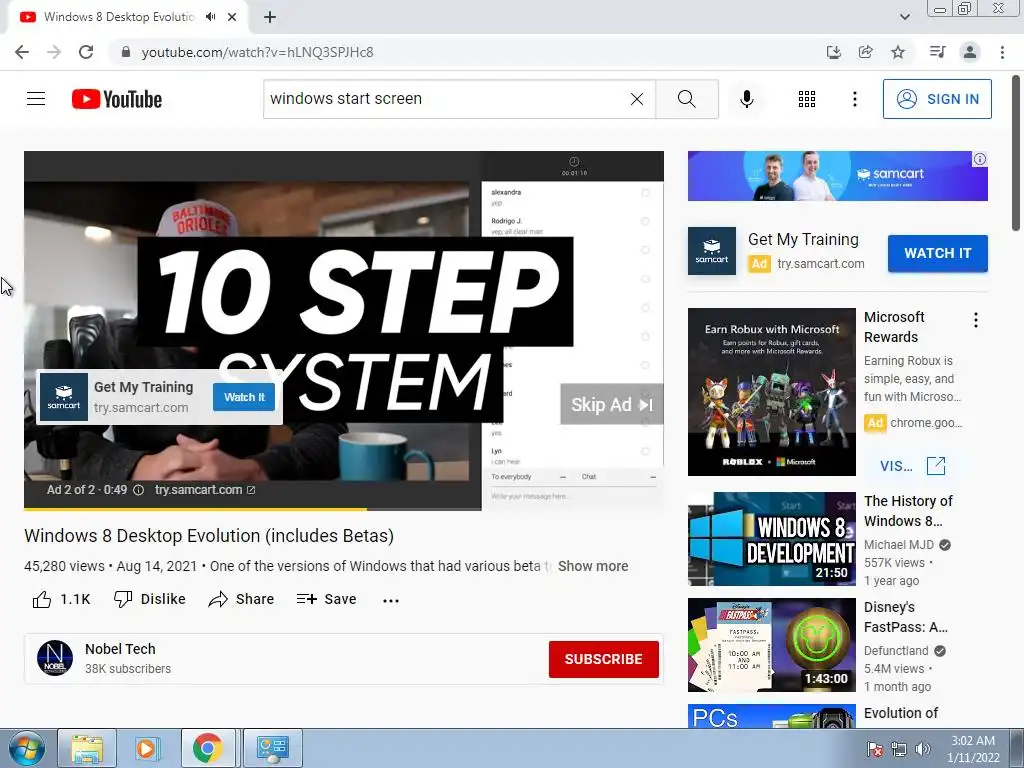Open system volume speaker in tray

pos(923,748)
